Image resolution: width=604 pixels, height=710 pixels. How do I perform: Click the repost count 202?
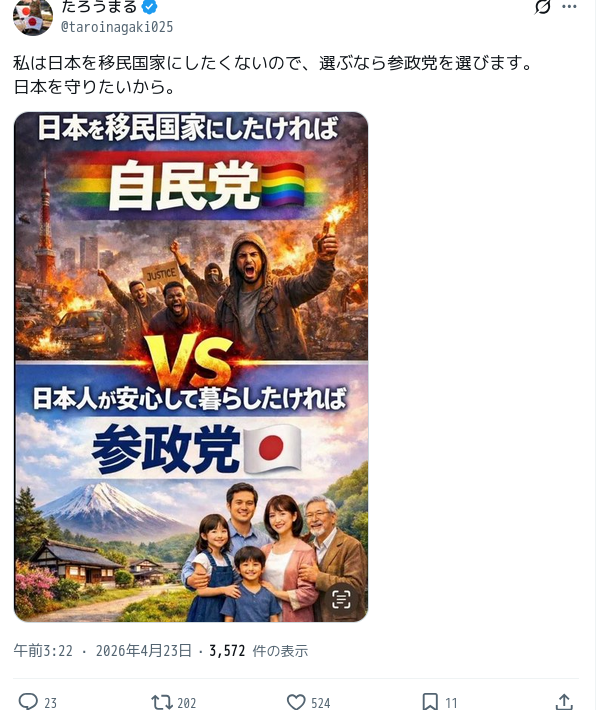187,703
